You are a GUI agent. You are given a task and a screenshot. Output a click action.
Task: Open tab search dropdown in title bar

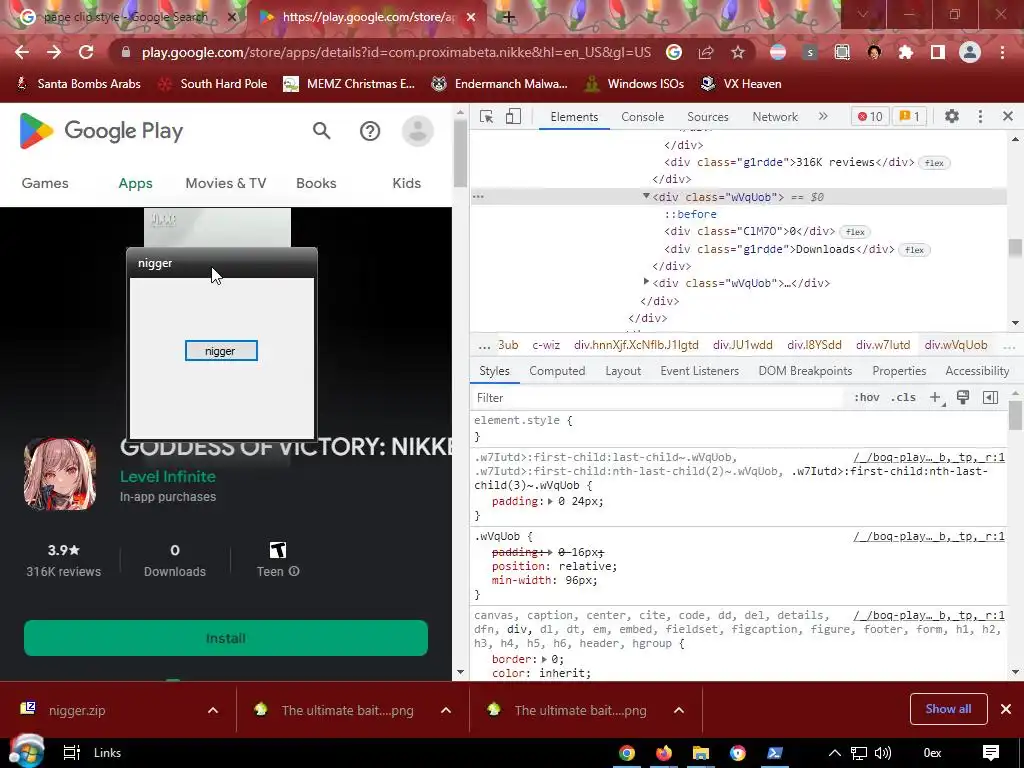(863, 14)
